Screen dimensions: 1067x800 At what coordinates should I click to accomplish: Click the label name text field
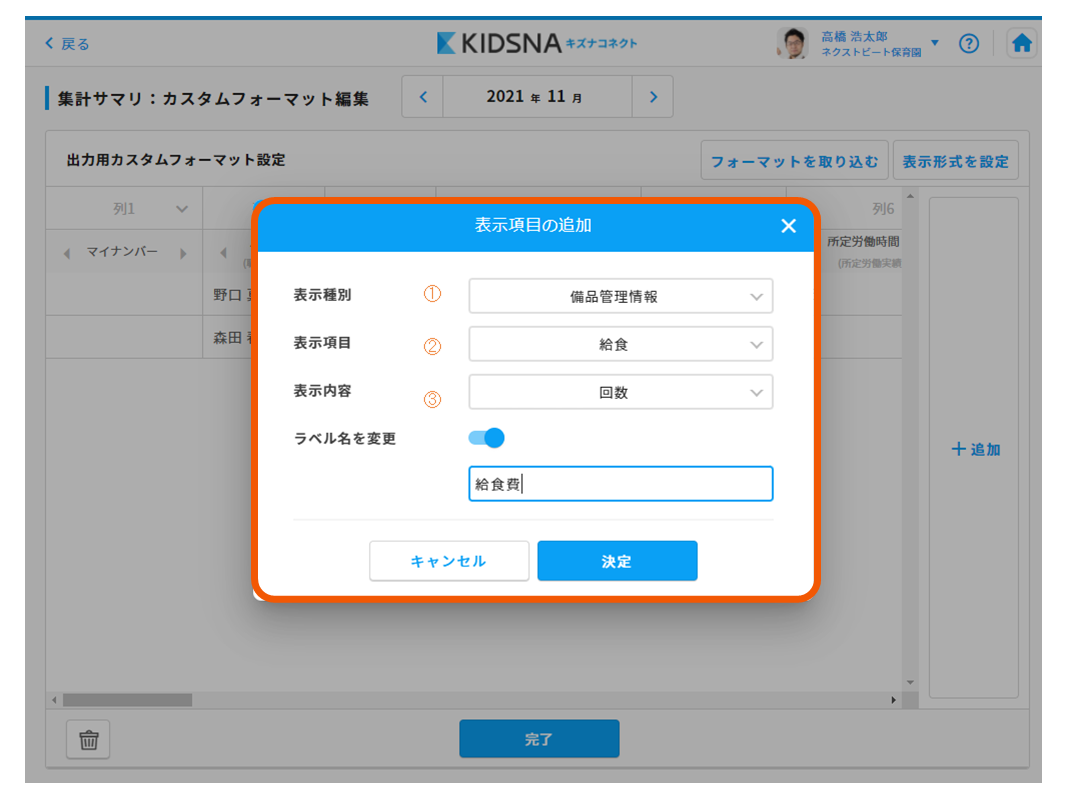pos(620,484)
